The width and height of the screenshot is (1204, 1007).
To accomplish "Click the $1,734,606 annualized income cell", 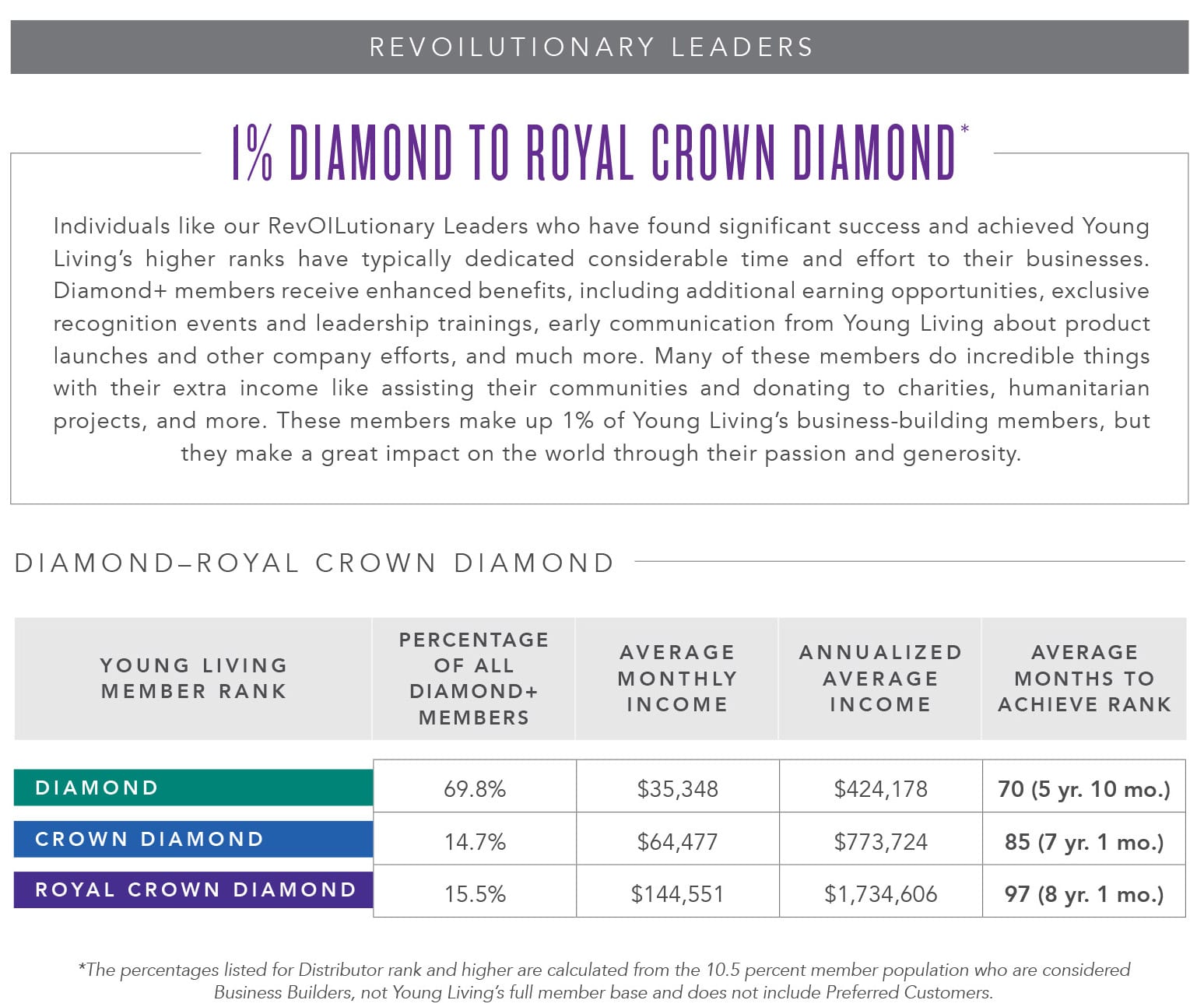I will [x=880, y=893].
